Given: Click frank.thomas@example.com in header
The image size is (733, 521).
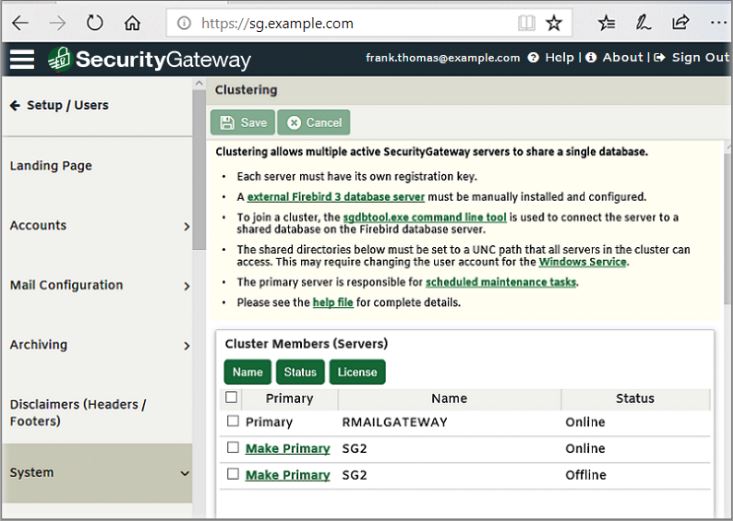Looking at the screenshot, I should coord(443,58).
